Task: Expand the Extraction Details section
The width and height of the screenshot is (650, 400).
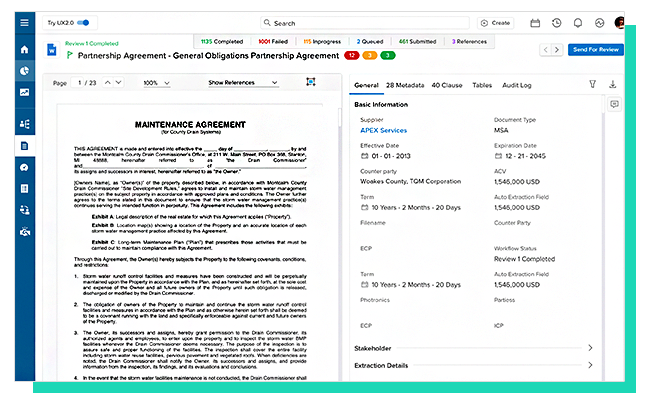Action: [x=590, y=366]
